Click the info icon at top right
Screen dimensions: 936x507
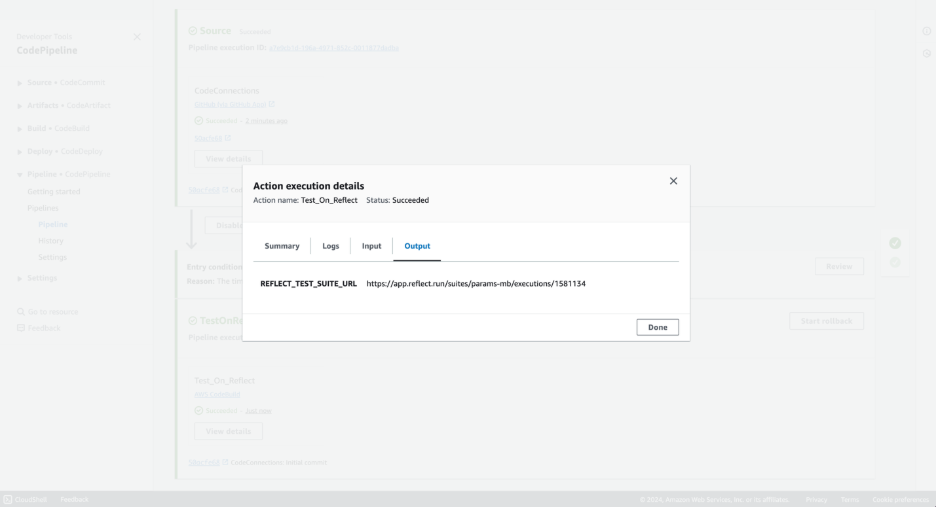(x=926, y=31)
